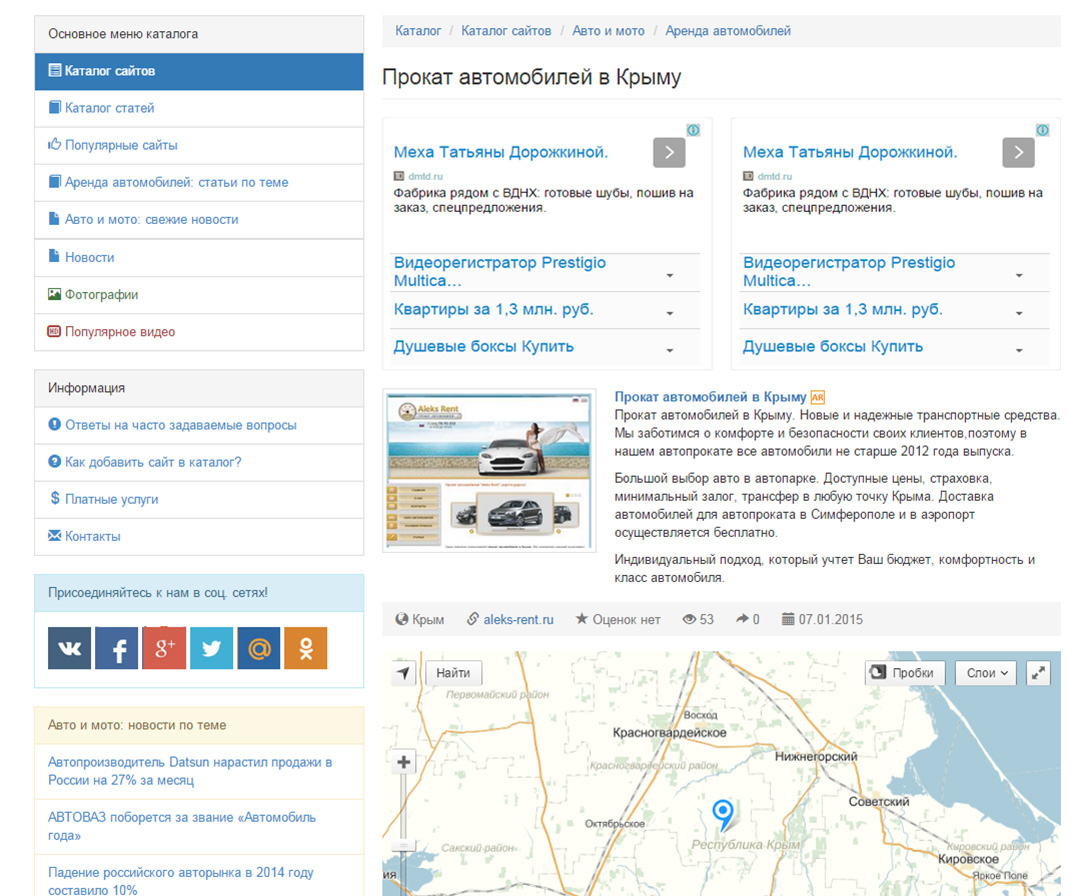Expand the map to fullscreen
Viewport: 1082px width, 896px height.
1039,673
